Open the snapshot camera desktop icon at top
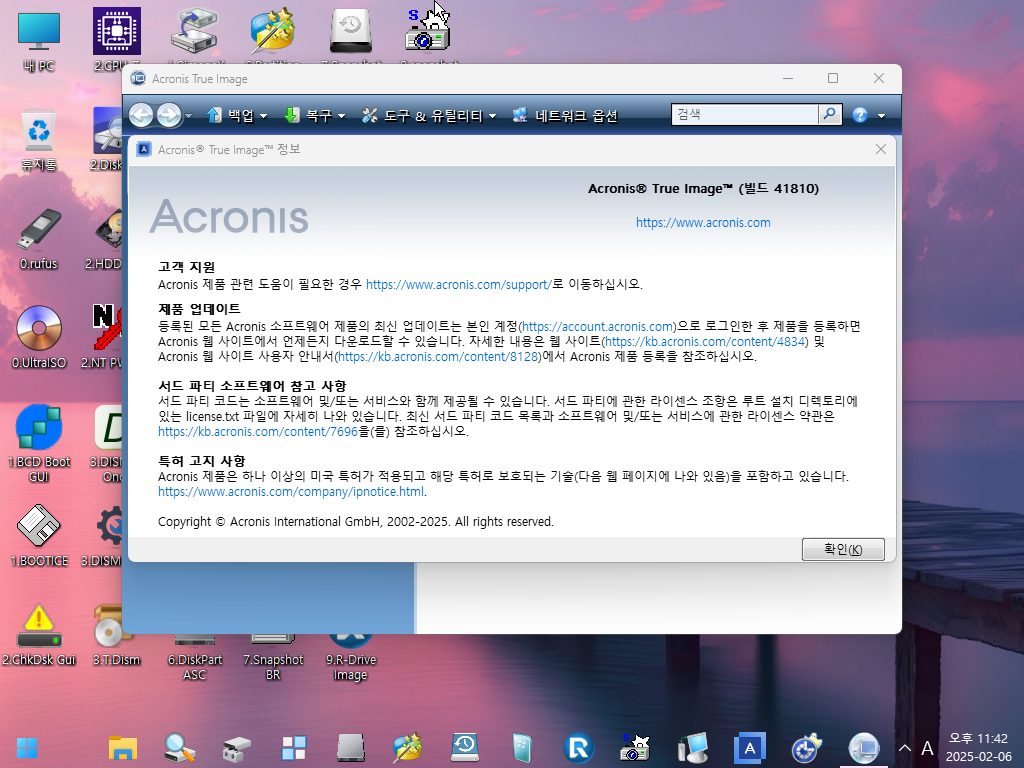Screen dimensions: 1024x768 pyautogui.click(x=428, y=33)
